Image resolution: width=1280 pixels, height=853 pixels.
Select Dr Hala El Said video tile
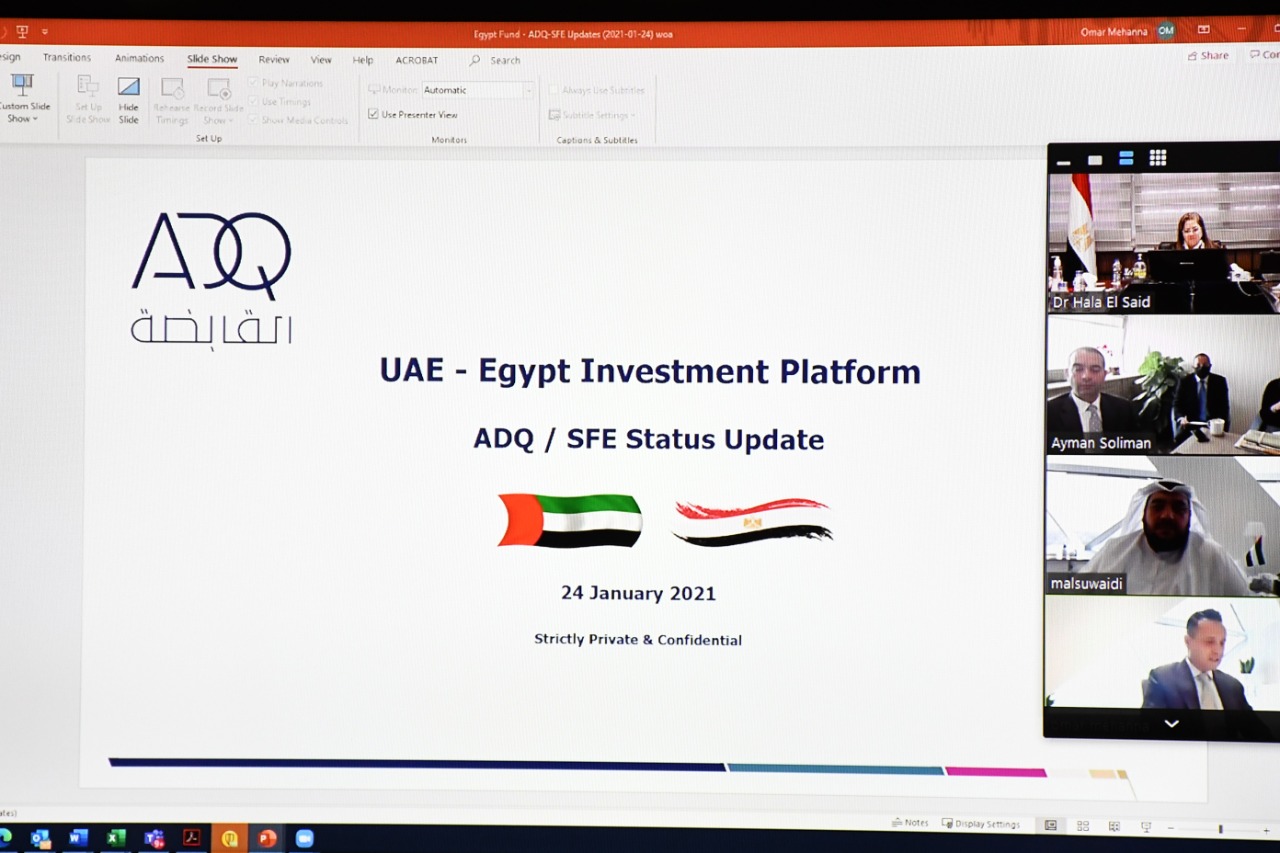(x=1164, y=242)
